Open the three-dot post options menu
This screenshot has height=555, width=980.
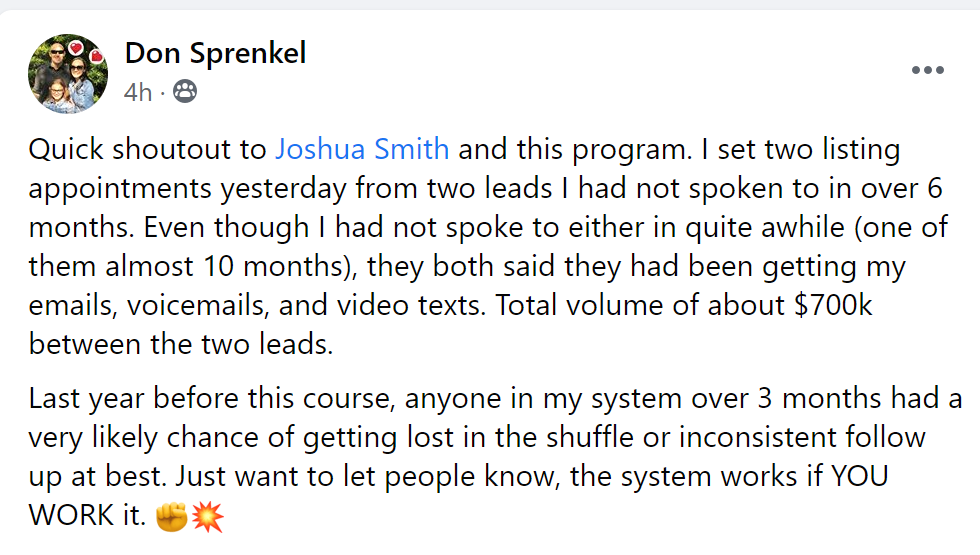click(x=928, y=70)
